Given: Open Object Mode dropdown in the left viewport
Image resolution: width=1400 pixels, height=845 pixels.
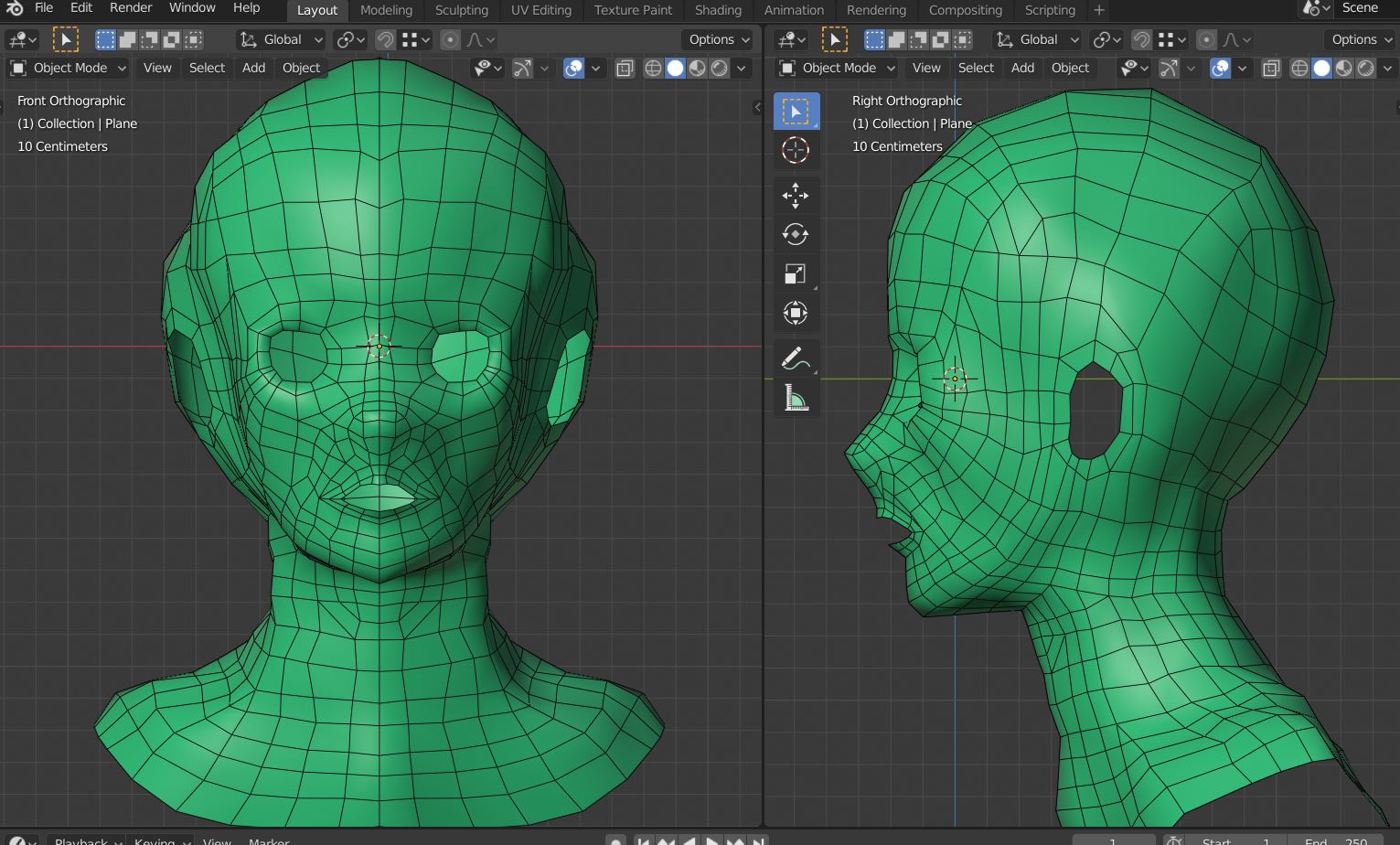Looking at the screenshot, I should point(69,69).
